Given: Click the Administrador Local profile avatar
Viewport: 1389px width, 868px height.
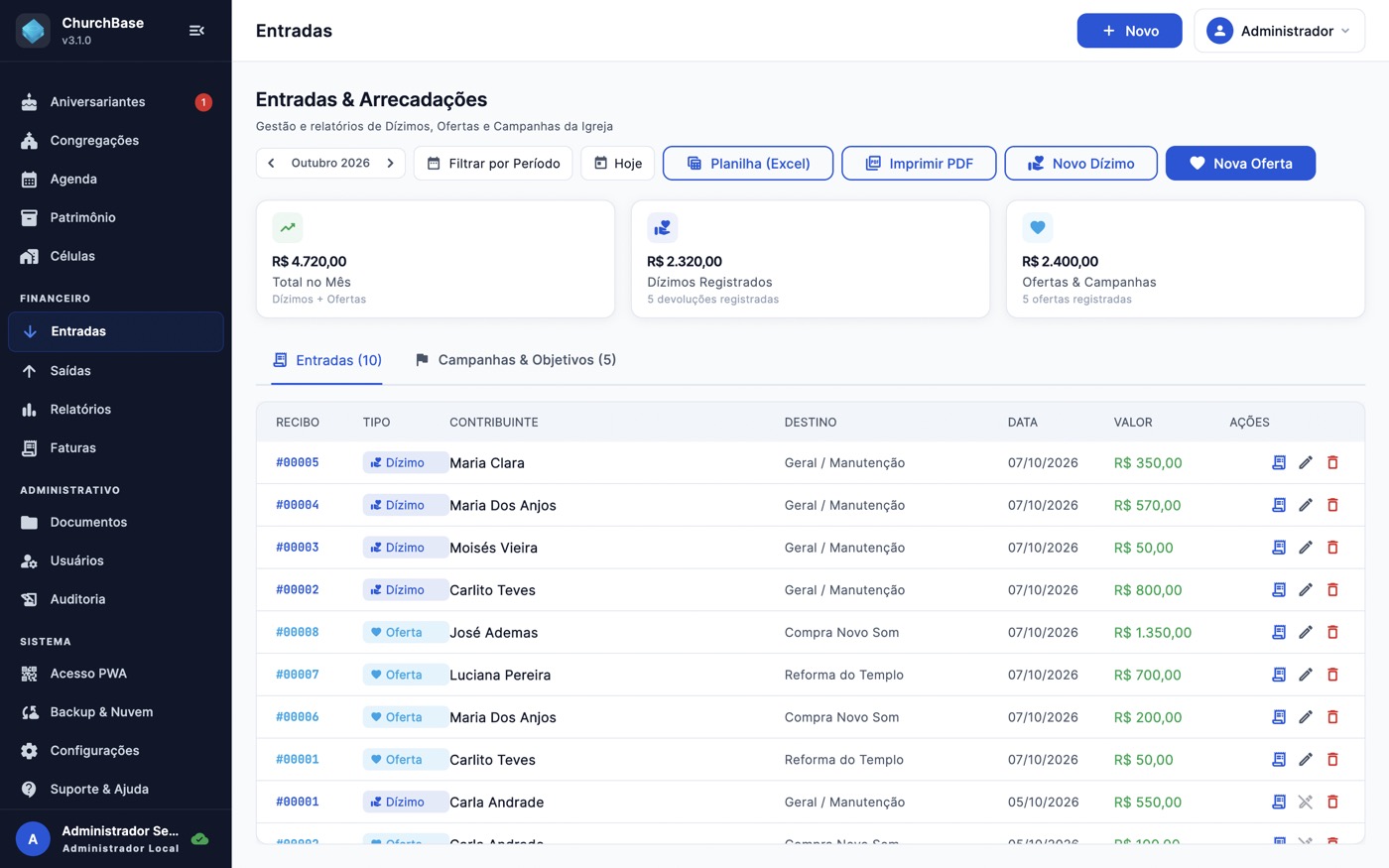Looking at the screenshot, I should pyautogui.click(x=33, y=839).
